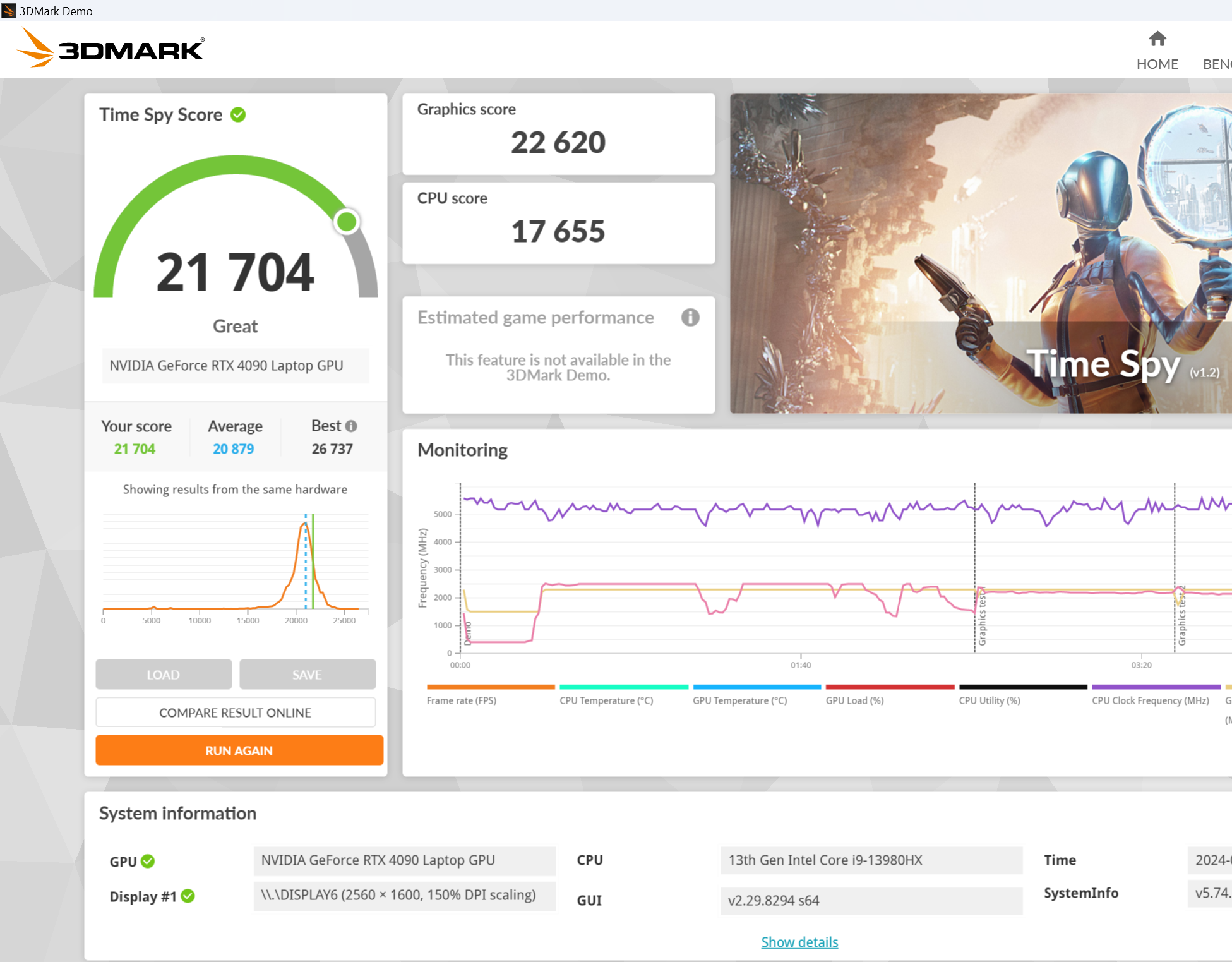Open the BENCHMARKS navigation tab
The width and height of the screenshot is (1232, 962).
1217,64
